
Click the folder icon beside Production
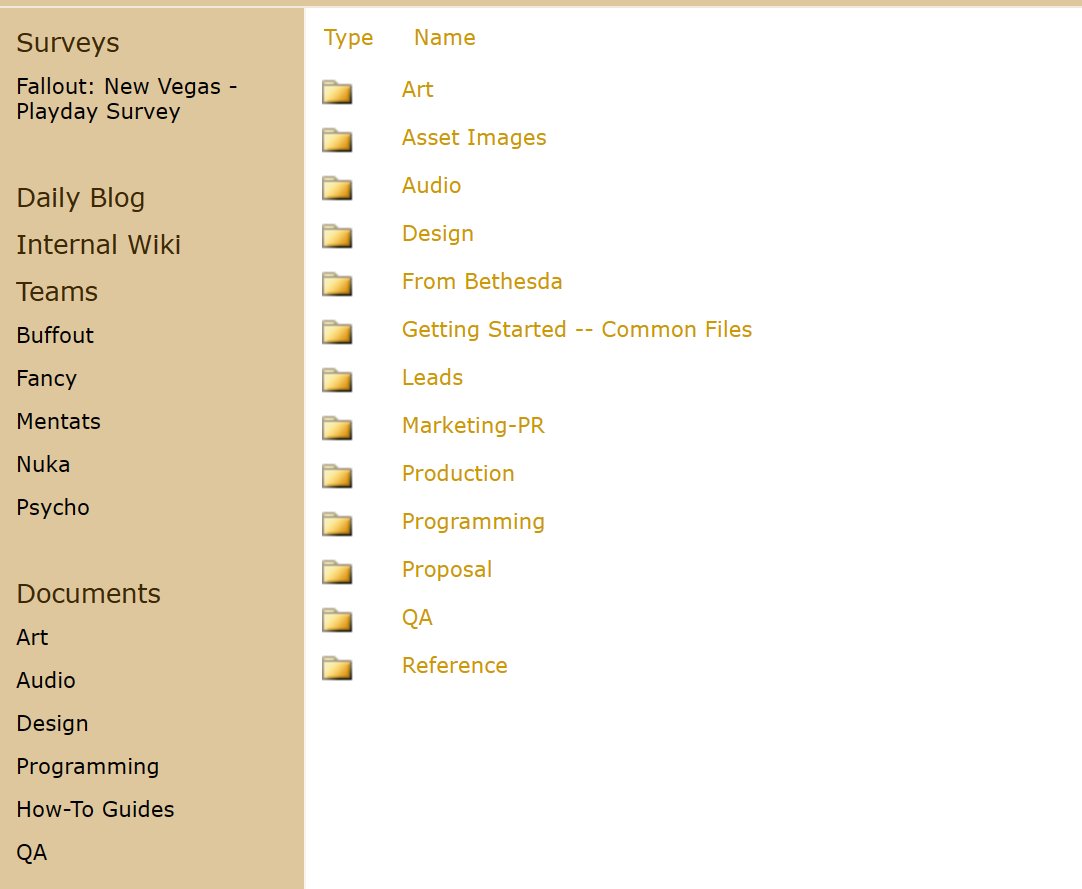click(x=337, y=475)
